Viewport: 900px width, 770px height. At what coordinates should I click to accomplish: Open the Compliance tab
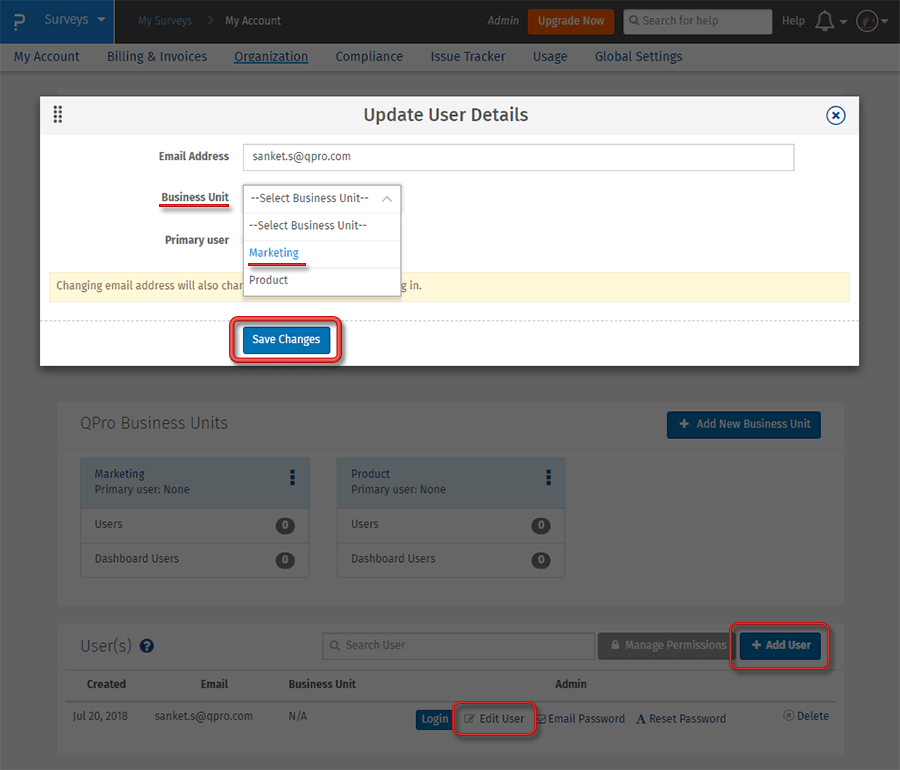369,57
